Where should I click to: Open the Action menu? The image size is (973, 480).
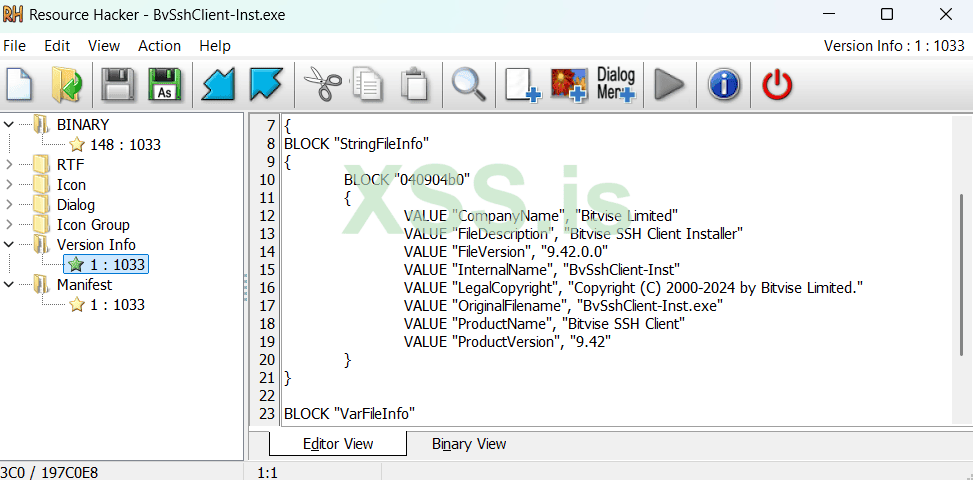[159, 46]
